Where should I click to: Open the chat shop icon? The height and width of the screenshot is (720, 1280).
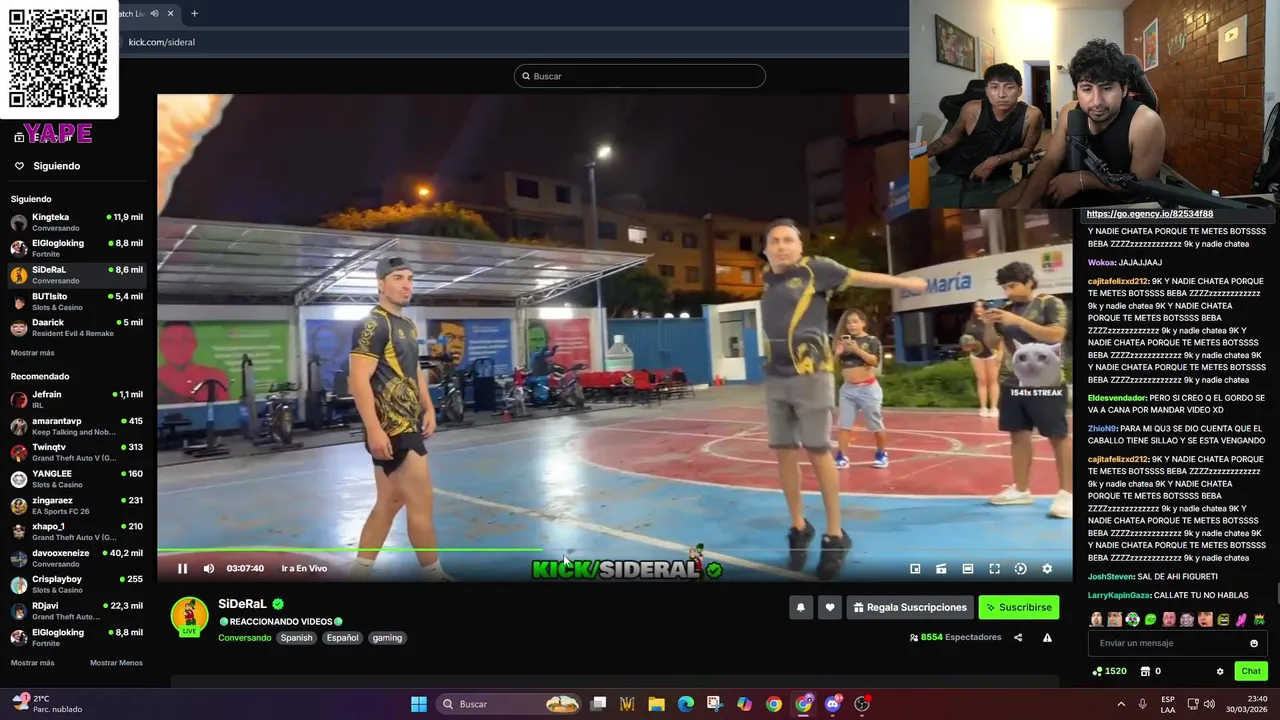coord(1146,671)
